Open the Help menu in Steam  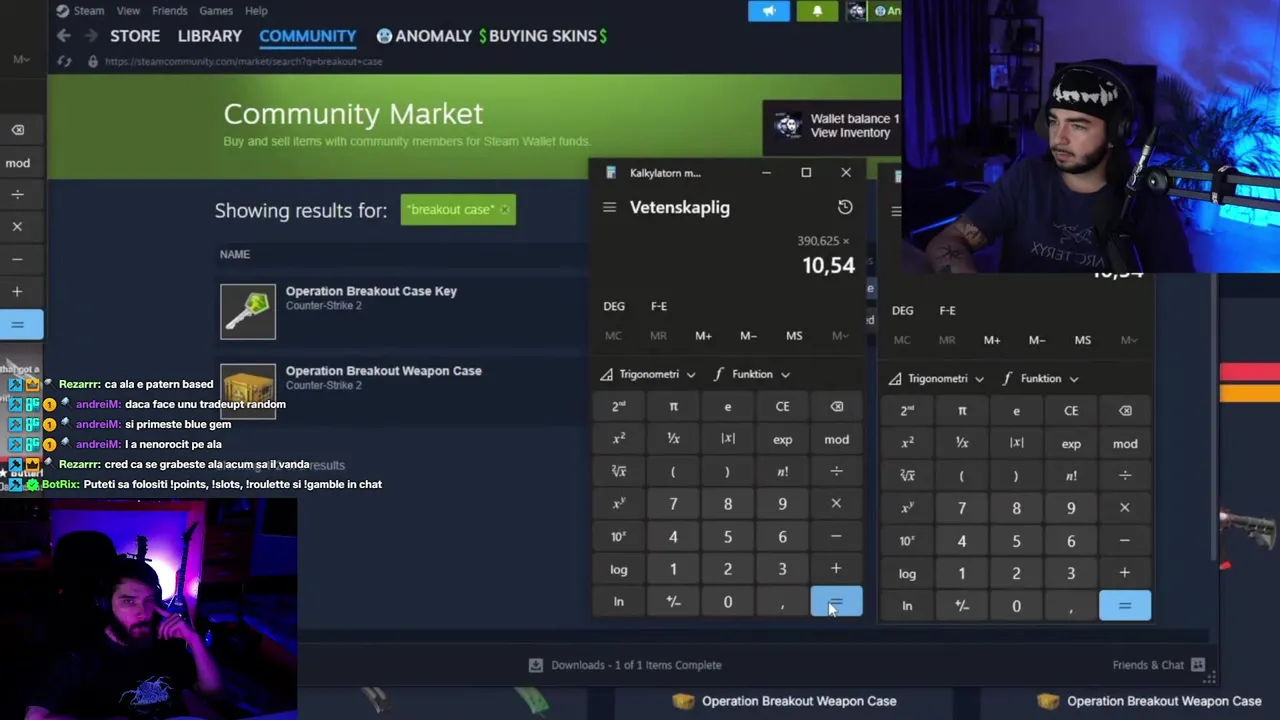[x=256, y=11]
